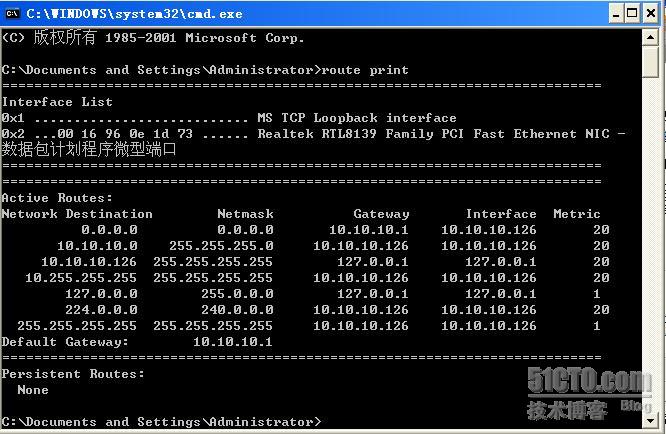Click 'Realtek RTL8139 Family PCI Fast Ethernet NIC'
The height and width of the screenshot is (434, 666).
(434, 134)
